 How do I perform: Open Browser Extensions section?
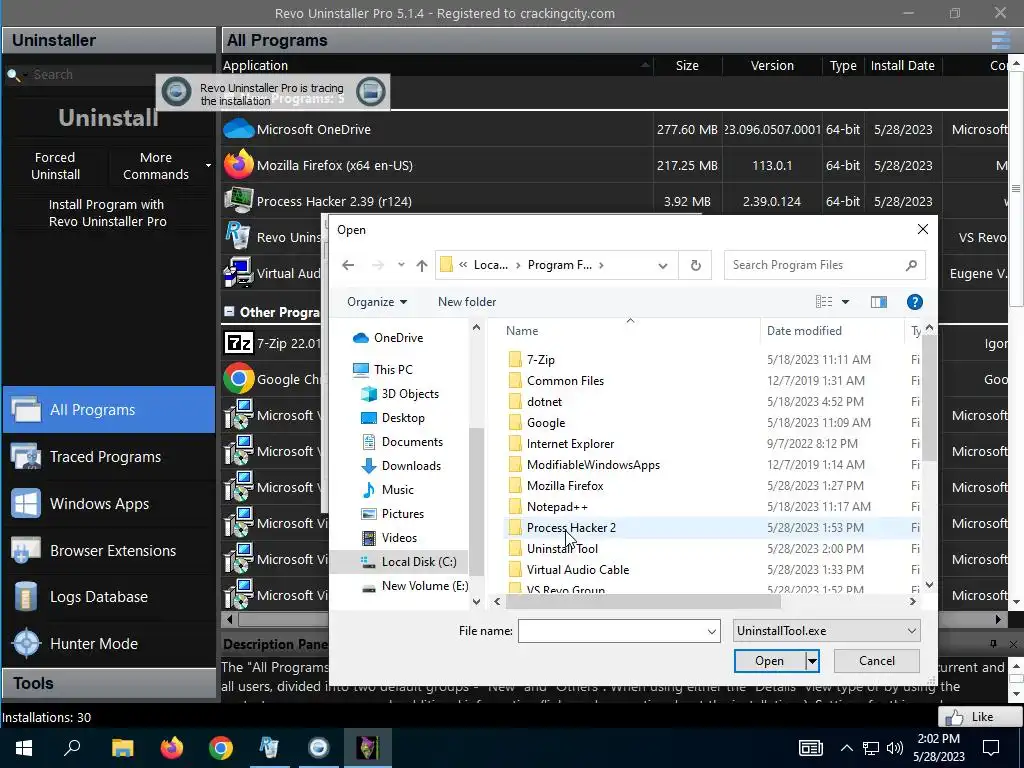pyautogui.click(x=108, y=551)
